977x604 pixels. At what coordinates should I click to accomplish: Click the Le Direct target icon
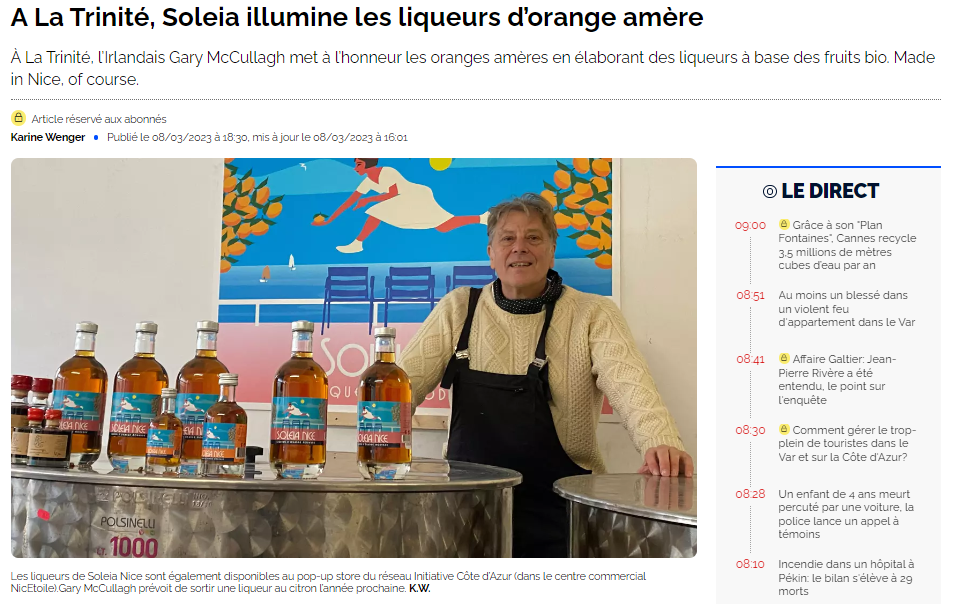click(770, 192)
